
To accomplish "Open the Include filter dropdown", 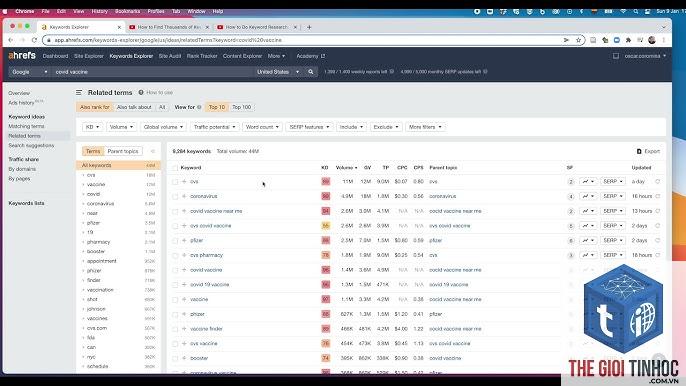I will tap(351, 127).
